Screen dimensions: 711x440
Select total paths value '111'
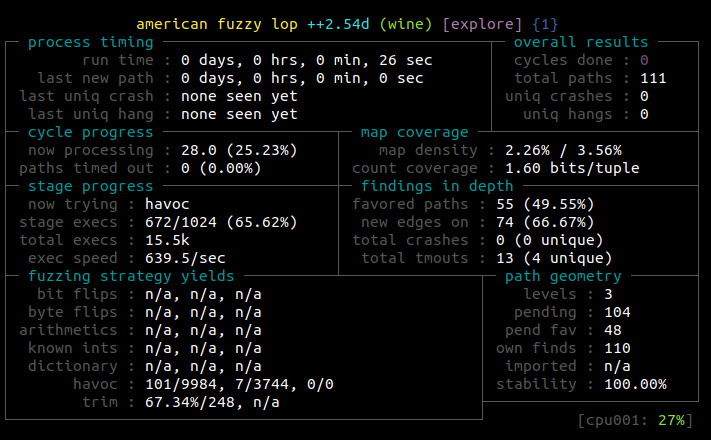tap(653, 78)
